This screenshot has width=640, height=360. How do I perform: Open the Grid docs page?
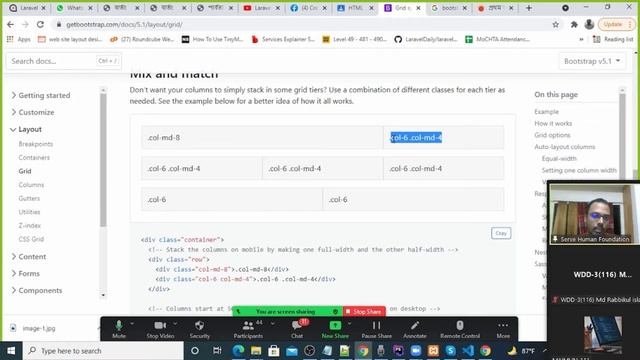tap(25, 171)
